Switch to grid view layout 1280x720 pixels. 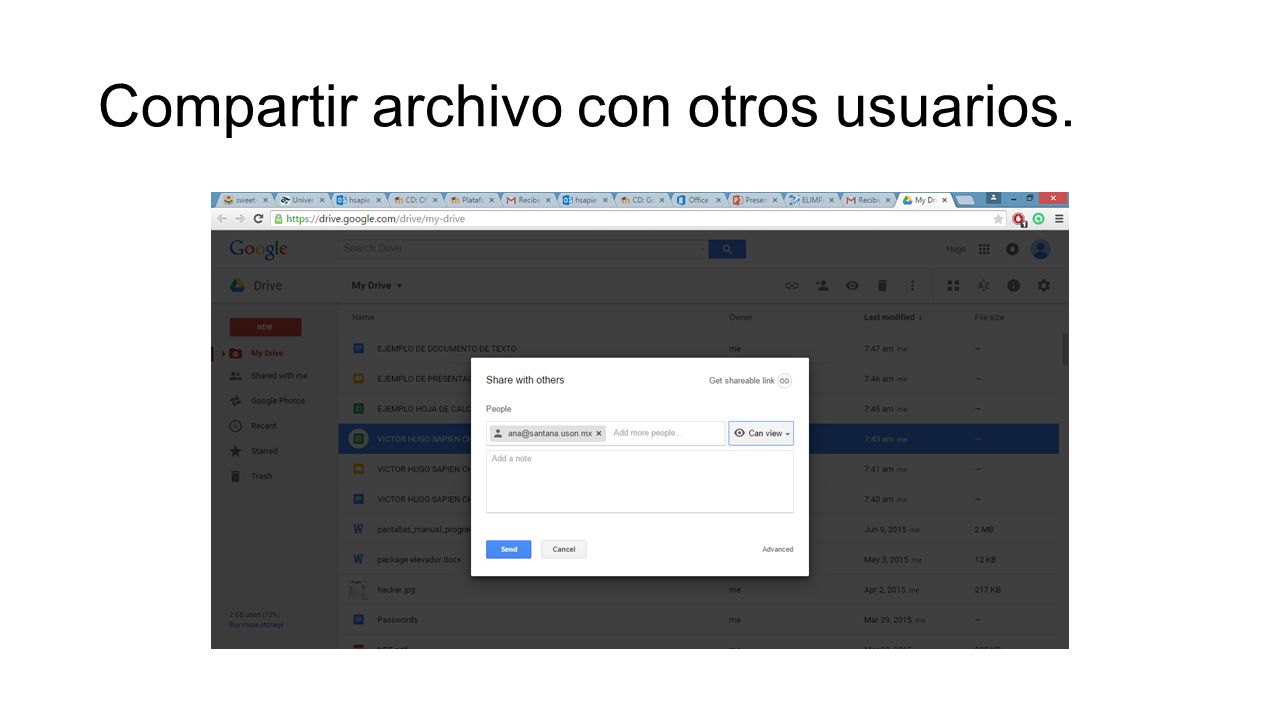pyautogui.click(x=953, y=285)
